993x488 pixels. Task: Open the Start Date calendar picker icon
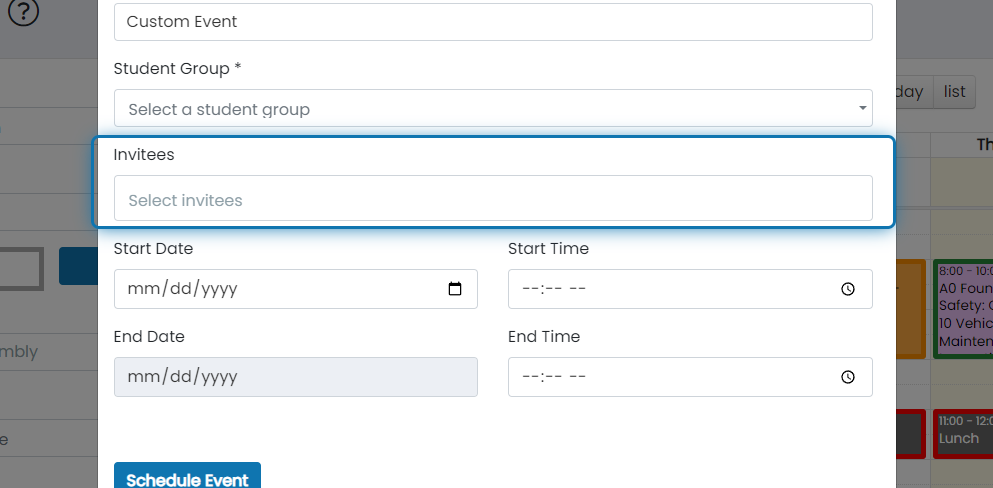click(455, 289)
